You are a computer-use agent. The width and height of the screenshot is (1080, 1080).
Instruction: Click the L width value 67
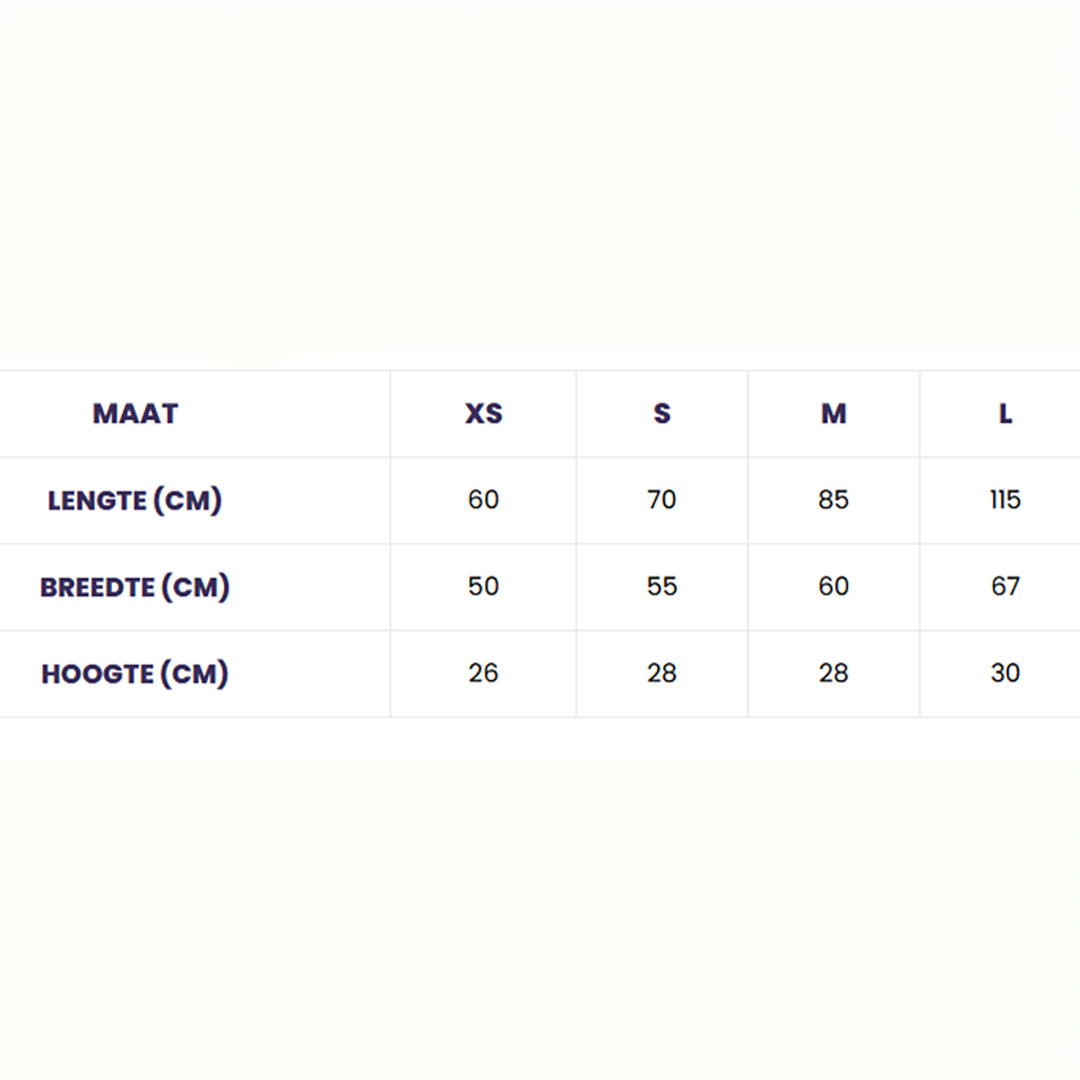click(x=1005, y=587)
